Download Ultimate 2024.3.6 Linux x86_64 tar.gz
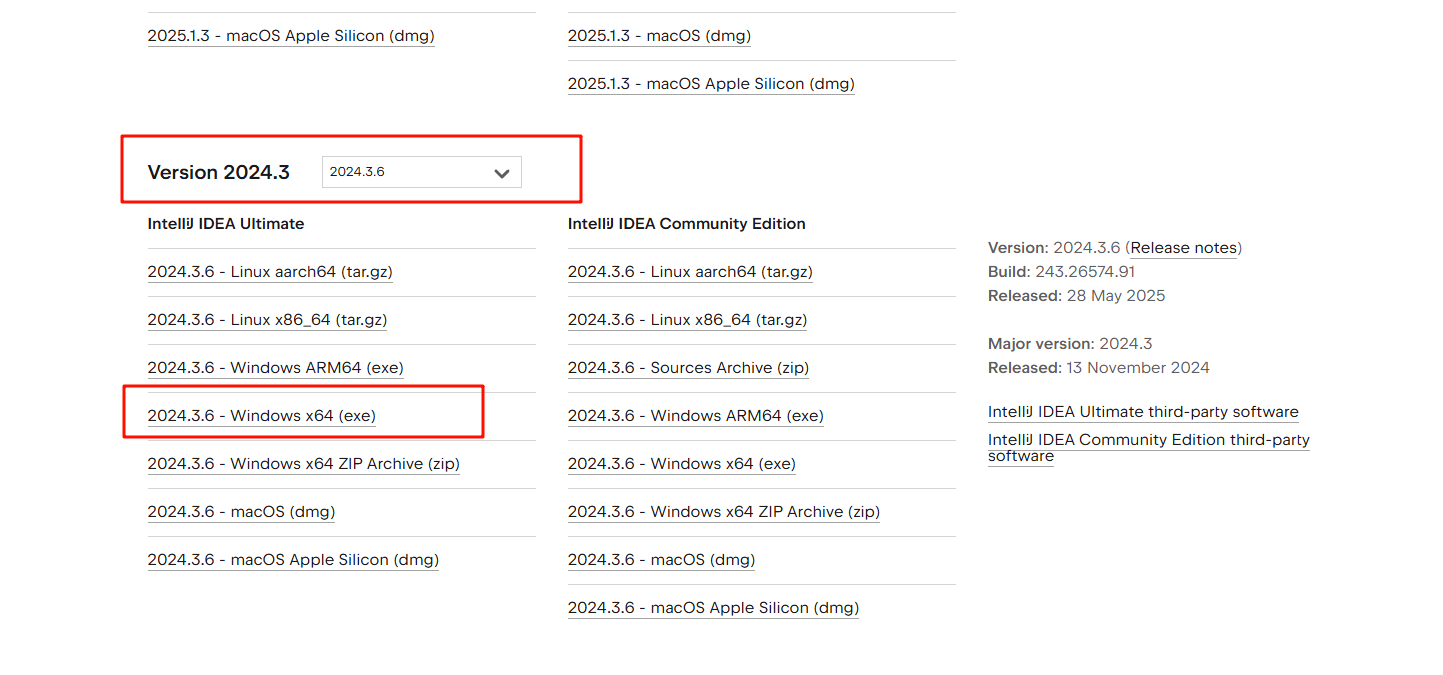 267,320
